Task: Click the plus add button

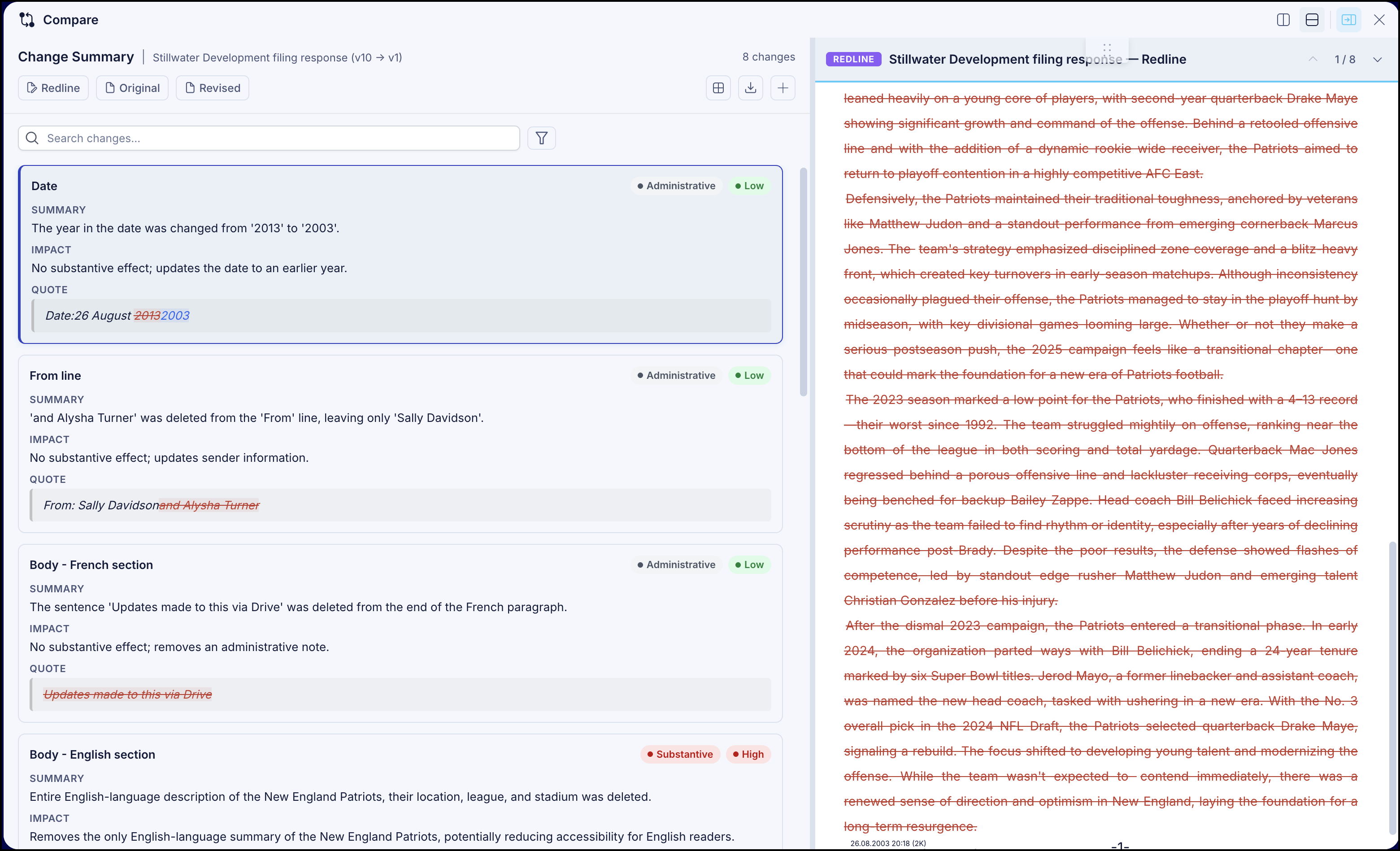Action: (783, 88)
